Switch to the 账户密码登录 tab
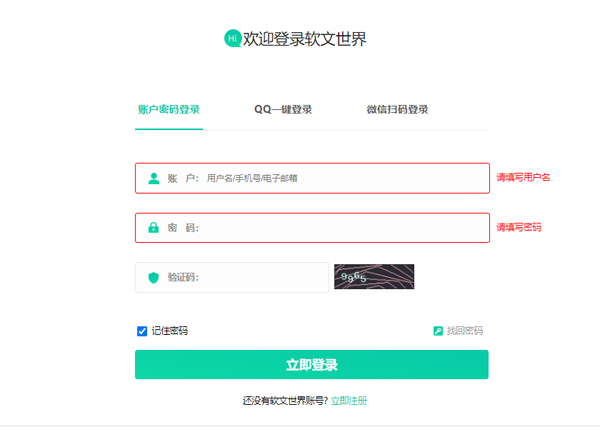Image resolution: width=600 pixels, height=432 pixels. point(169,109)
